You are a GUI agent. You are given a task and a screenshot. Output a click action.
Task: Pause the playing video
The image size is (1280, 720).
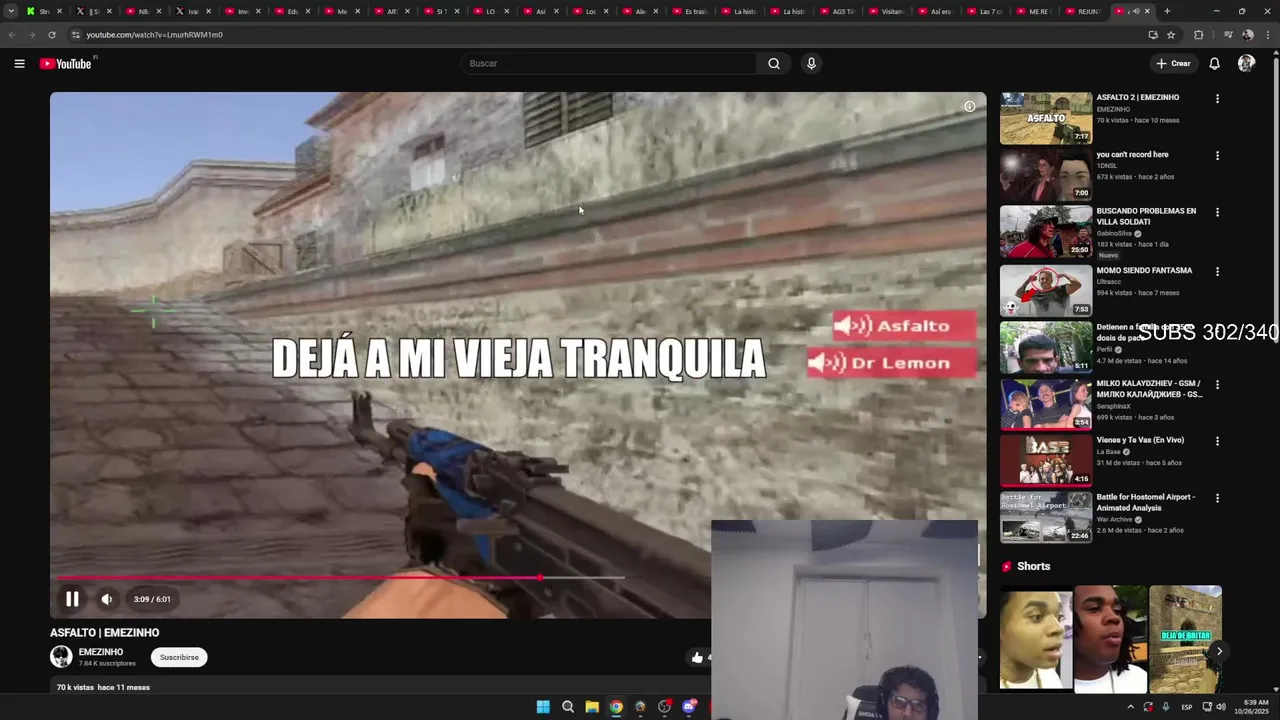pyautogui.click(x=72, y=599)
